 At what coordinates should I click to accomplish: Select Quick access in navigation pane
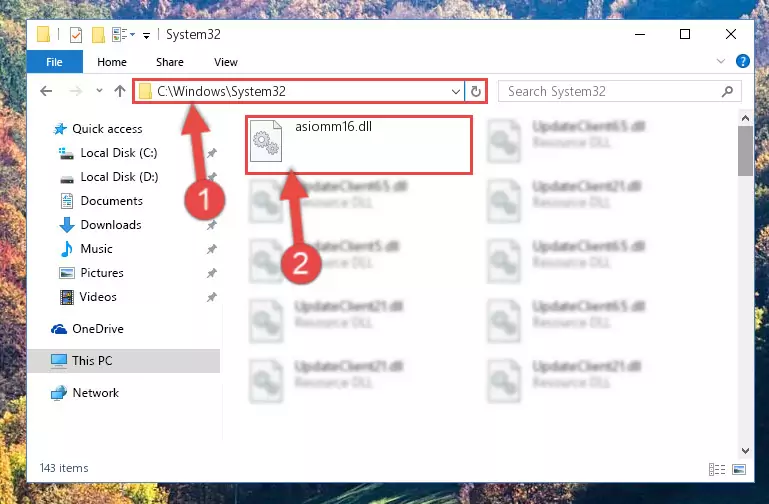pyautogui.click(x=107, y=129)
